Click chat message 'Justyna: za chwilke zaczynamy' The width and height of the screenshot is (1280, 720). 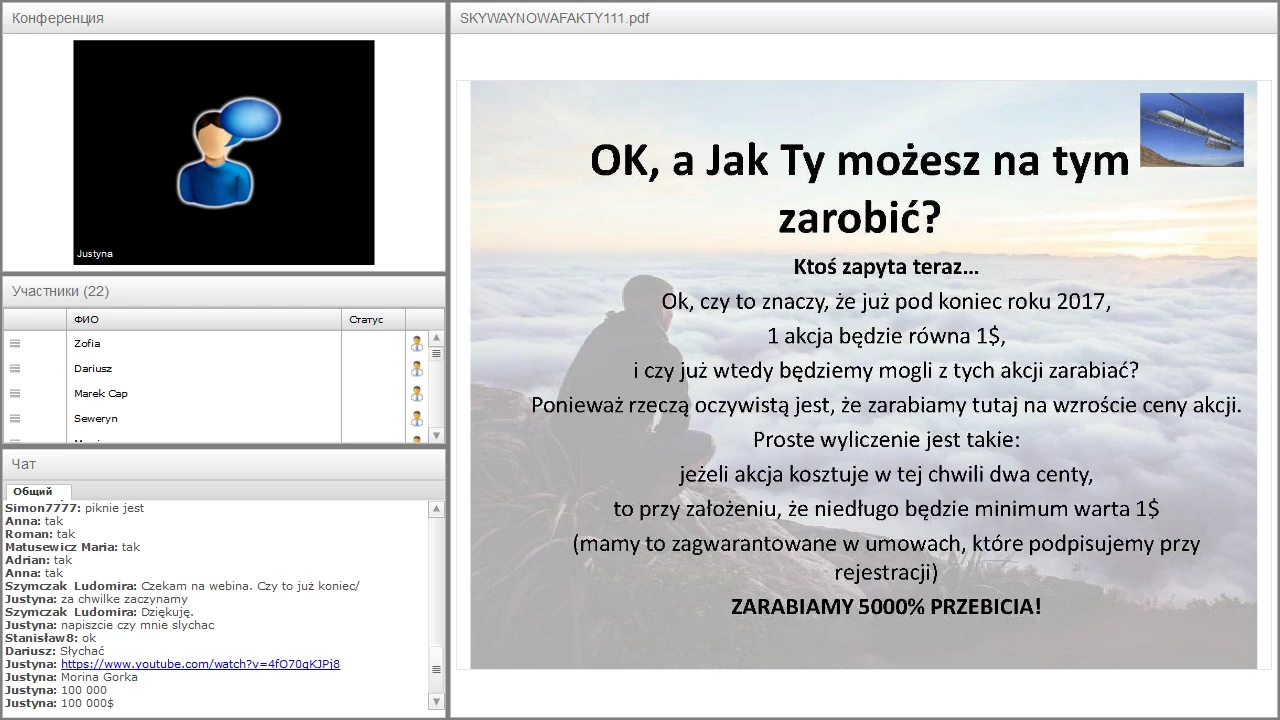96,599
